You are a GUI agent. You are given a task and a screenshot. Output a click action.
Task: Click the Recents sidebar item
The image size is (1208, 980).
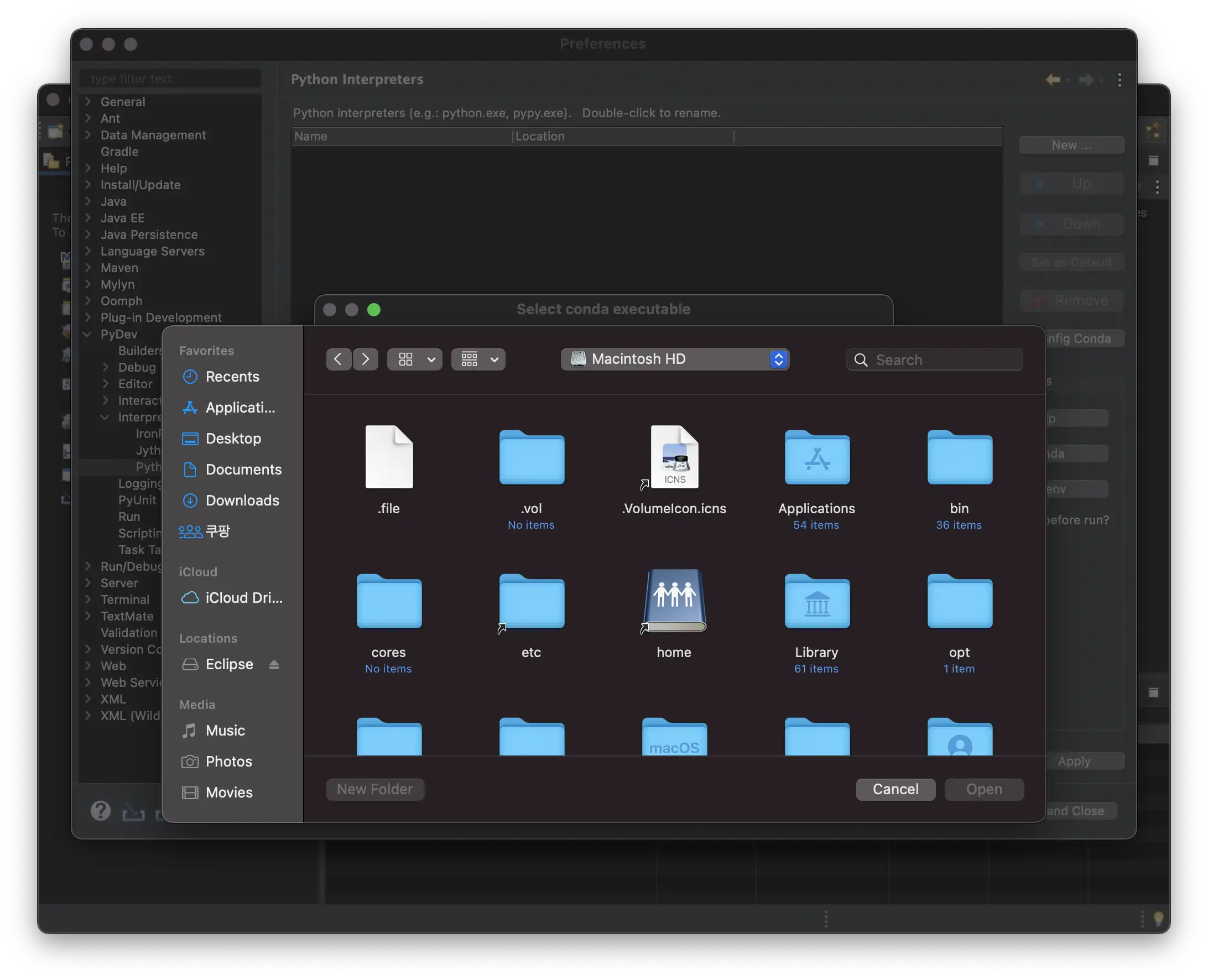231,377
